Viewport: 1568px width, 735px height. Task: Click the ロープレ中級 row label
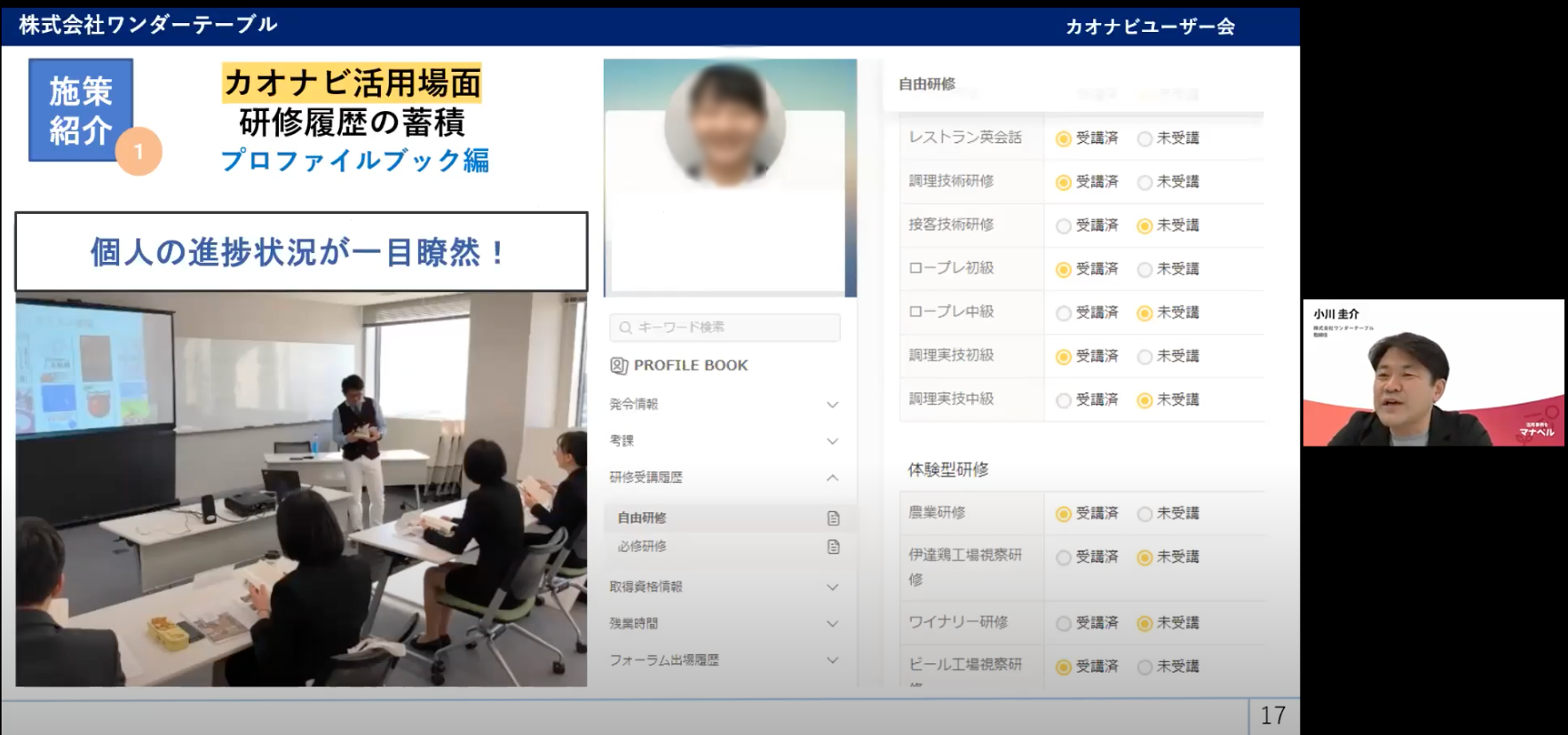[x=951, y=312]
